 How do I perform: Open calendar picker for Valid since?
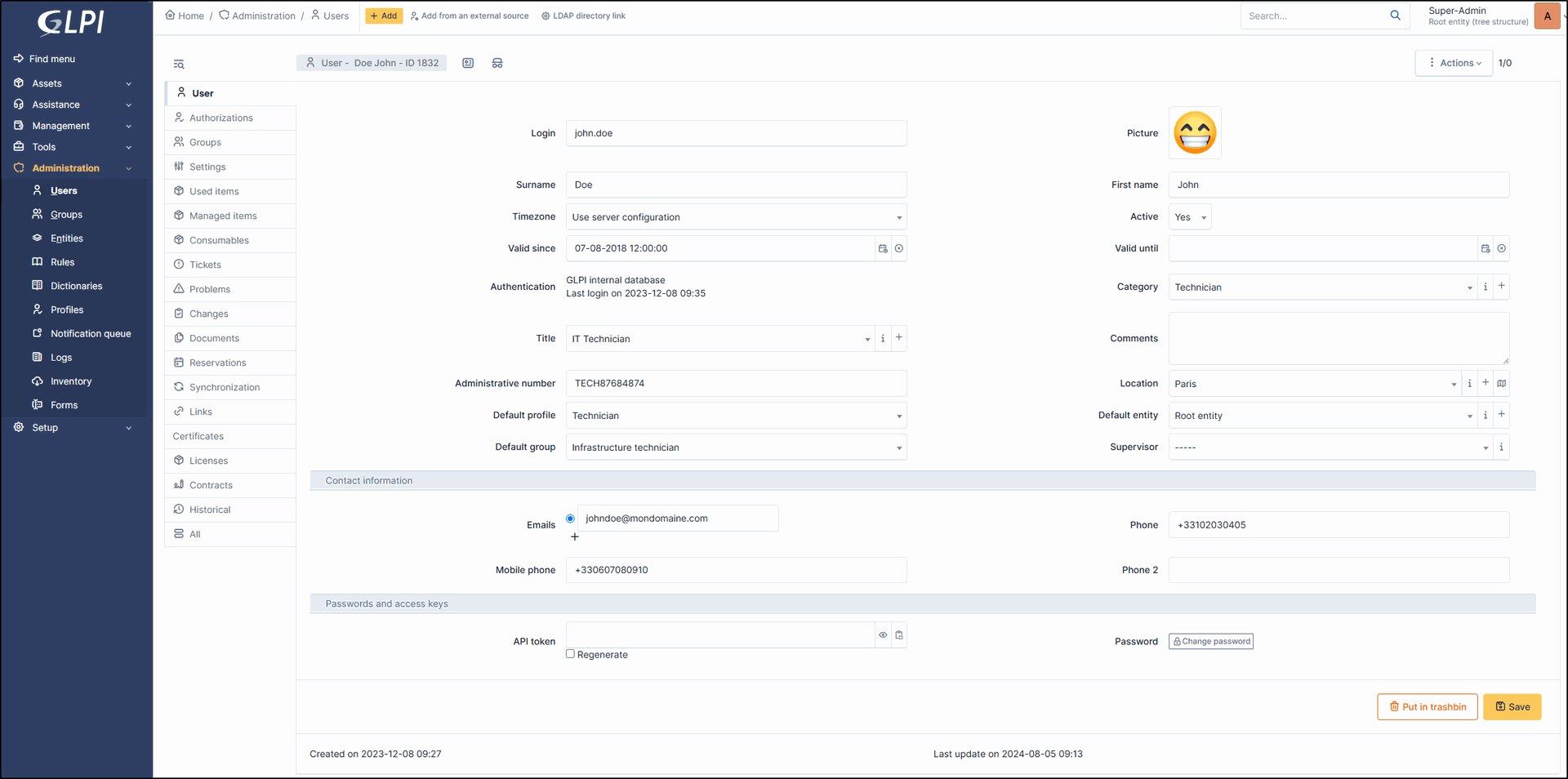coord(883,249)
